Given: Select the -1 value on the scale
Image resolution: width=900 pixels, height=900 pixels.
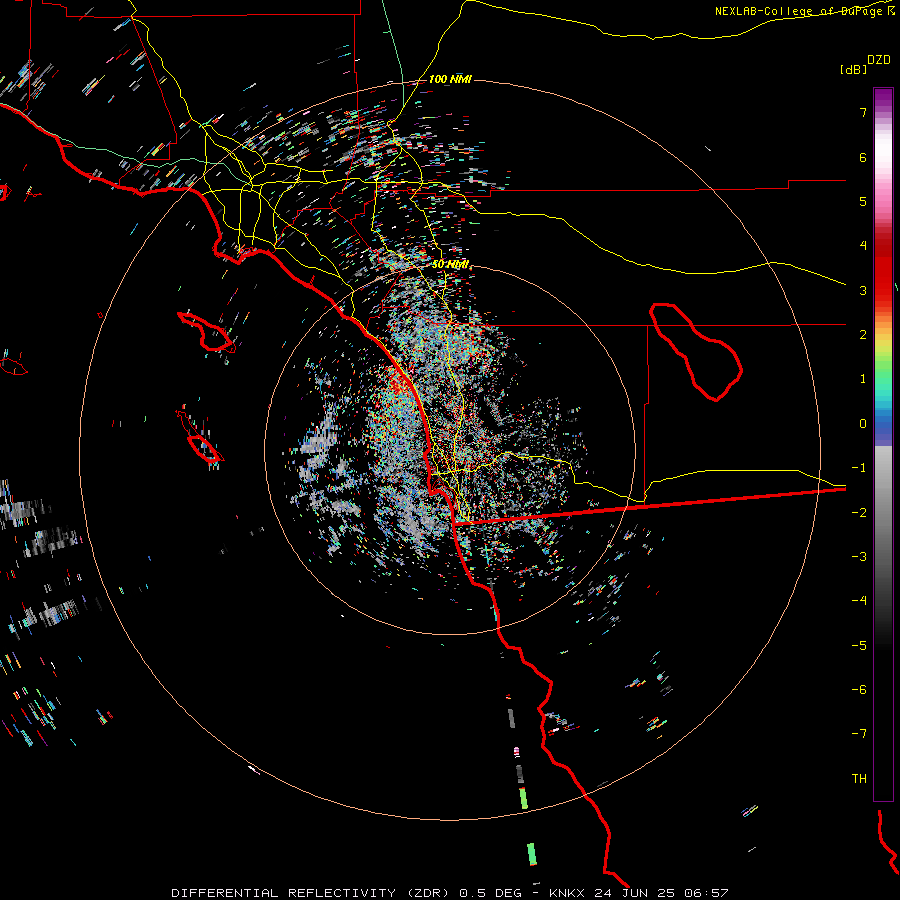Looking at the screenshot, I should pyautogui.click(x=859, y=468).
